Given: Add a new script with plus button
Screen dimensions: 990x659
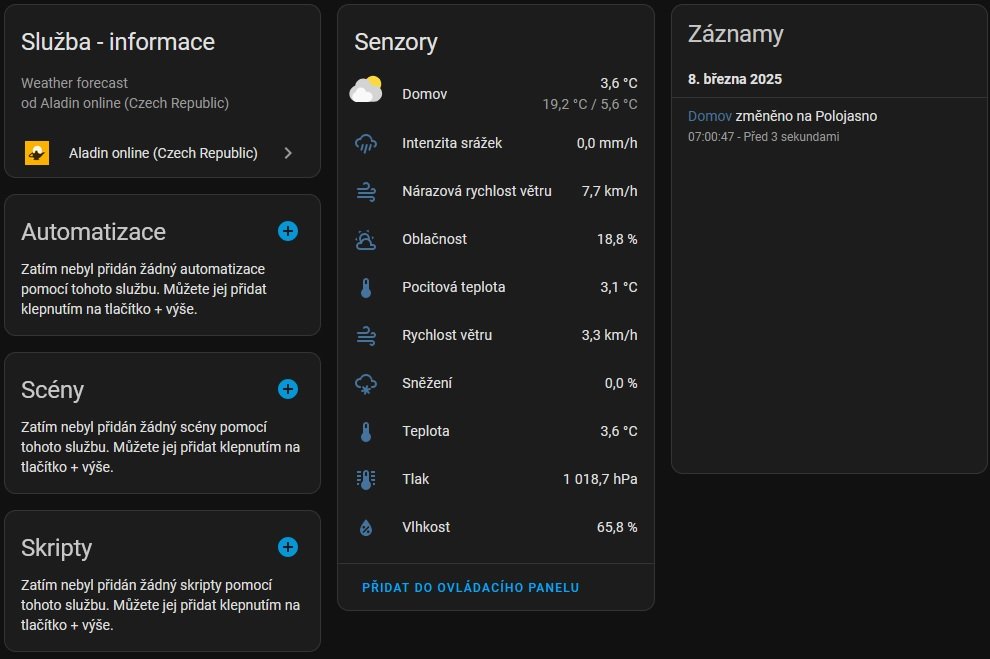Looking at the screenshot, I should (x=288, y=547).
